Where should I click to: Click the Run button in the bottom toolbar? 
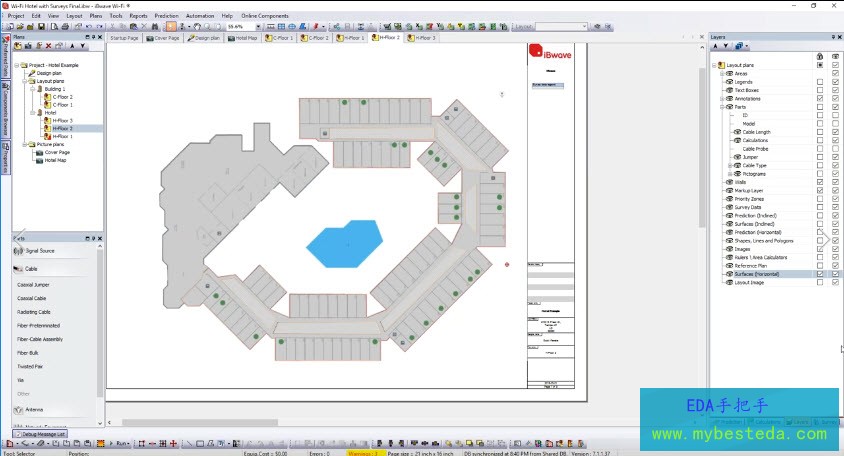(120, 443)
